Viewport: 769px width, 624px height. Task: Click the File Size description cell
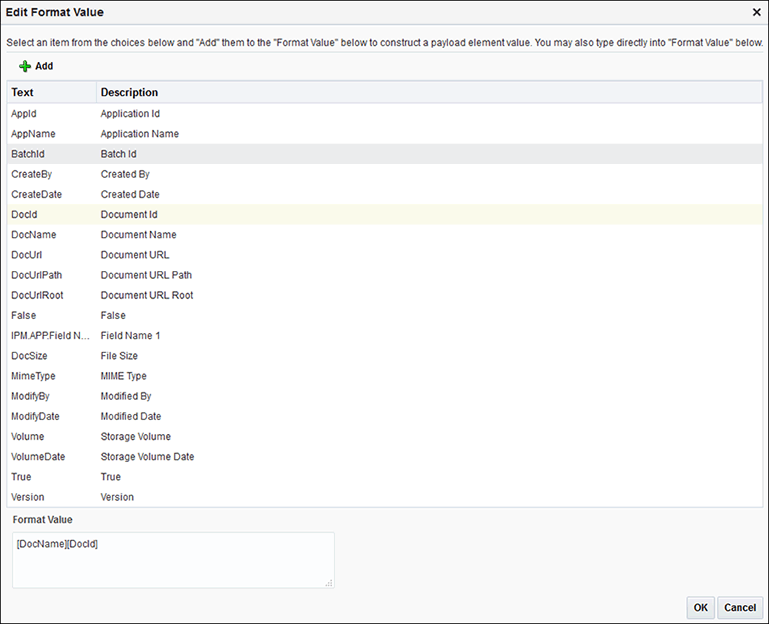(x=119, y=356)
